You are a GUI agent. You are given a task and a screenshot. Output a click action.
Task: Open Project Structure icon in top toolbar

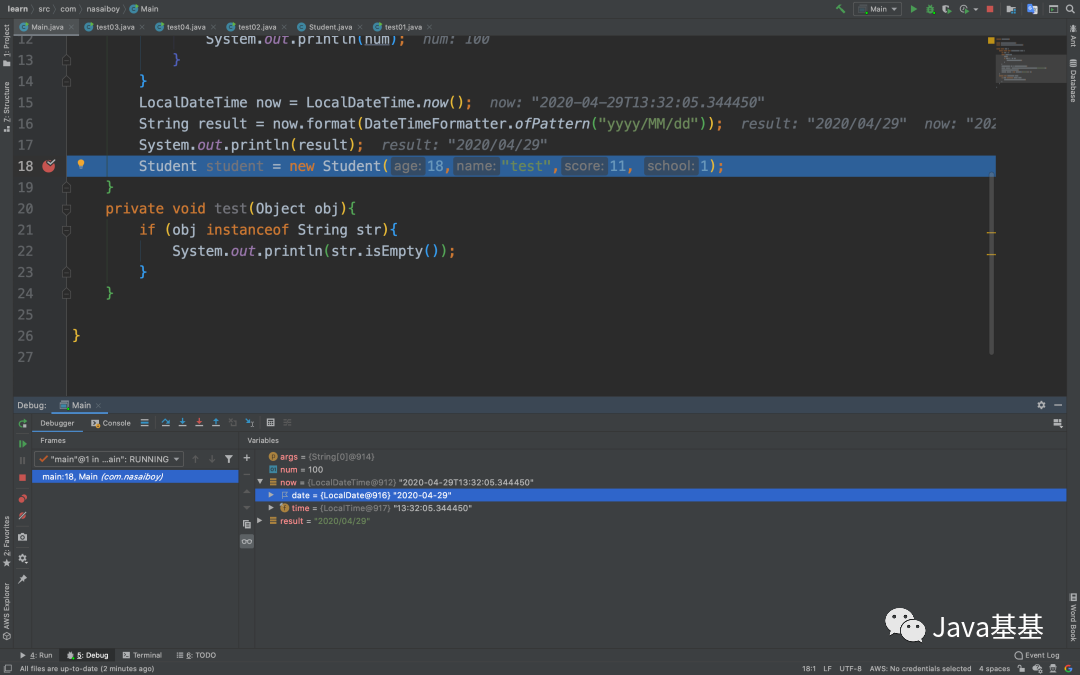(x=1011, y=9)
